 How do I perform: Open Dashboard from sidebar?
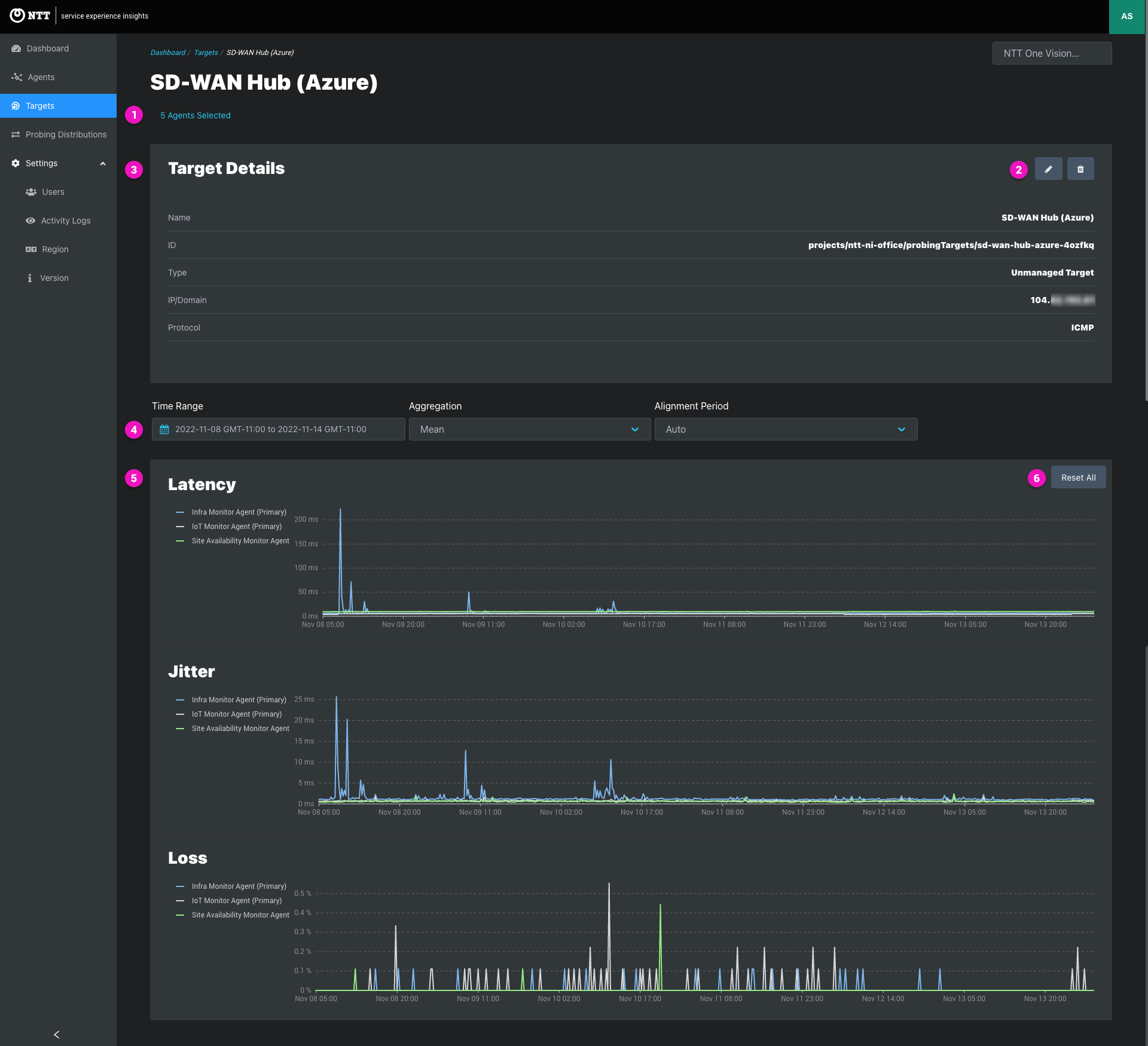tap(58, 48)
